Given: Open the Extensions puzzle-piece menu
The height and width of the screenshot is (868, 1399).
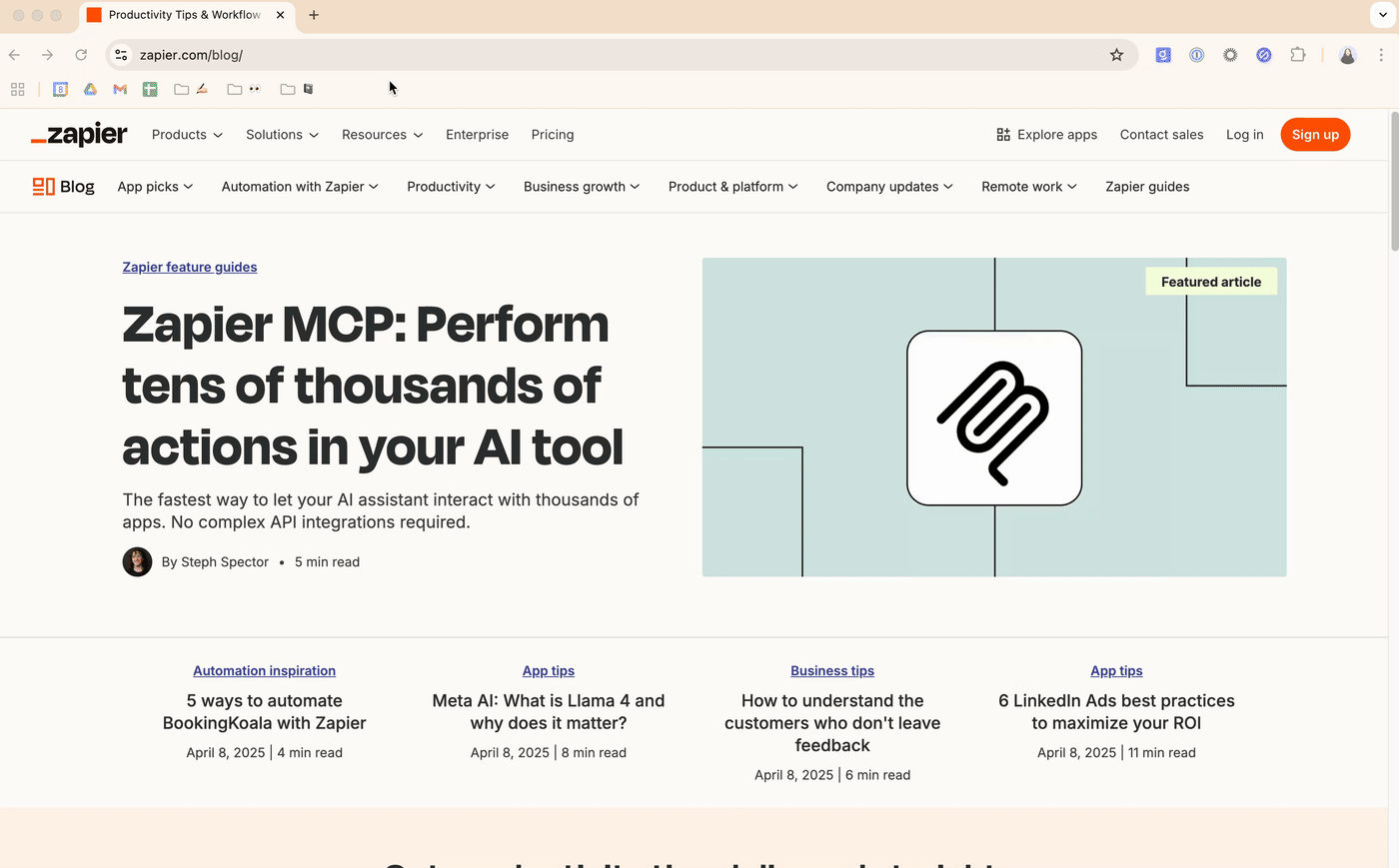Looking at the screenshot, I should (x=1298, y=55).
